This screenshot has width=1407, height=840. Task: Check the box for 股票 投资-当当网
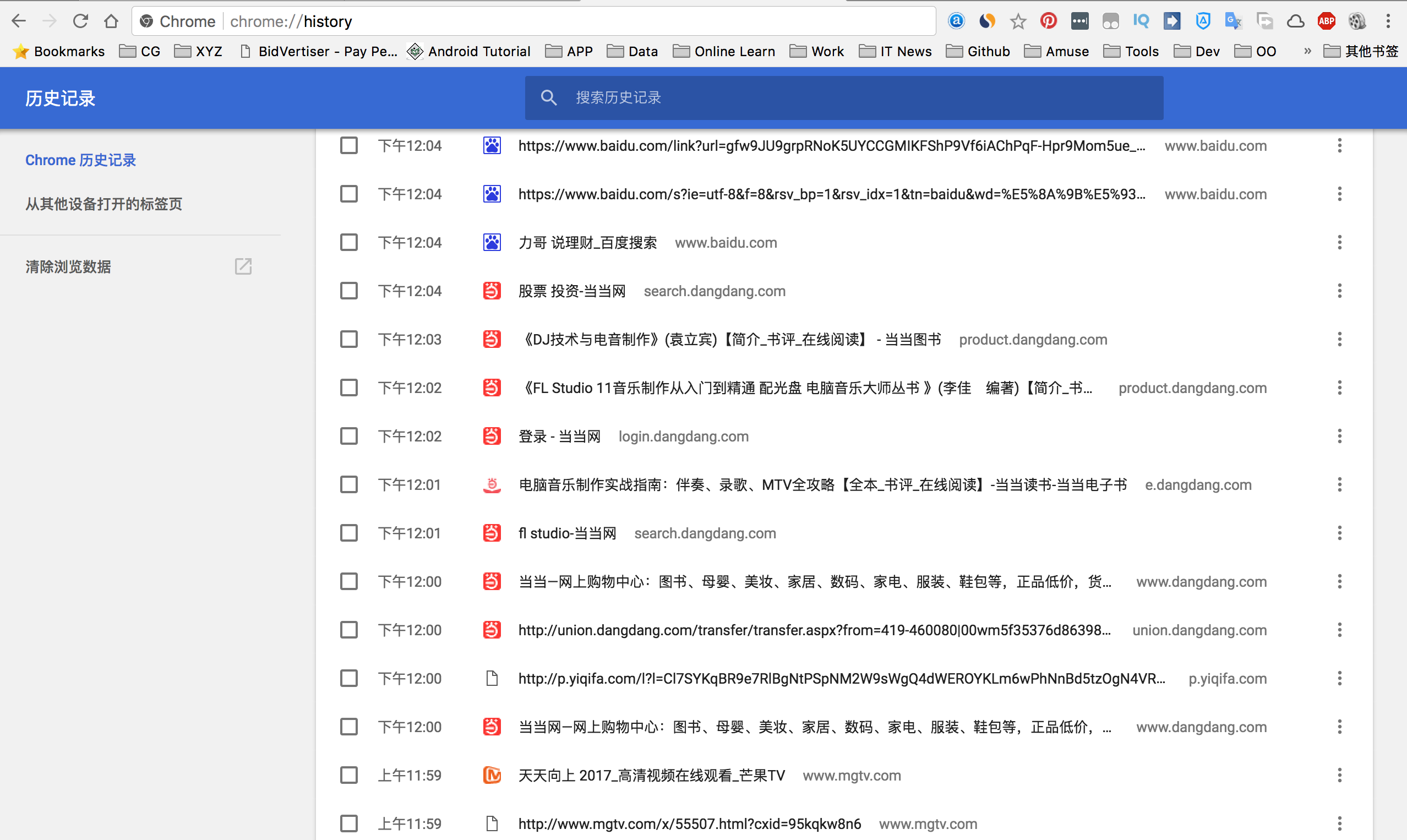348,291
